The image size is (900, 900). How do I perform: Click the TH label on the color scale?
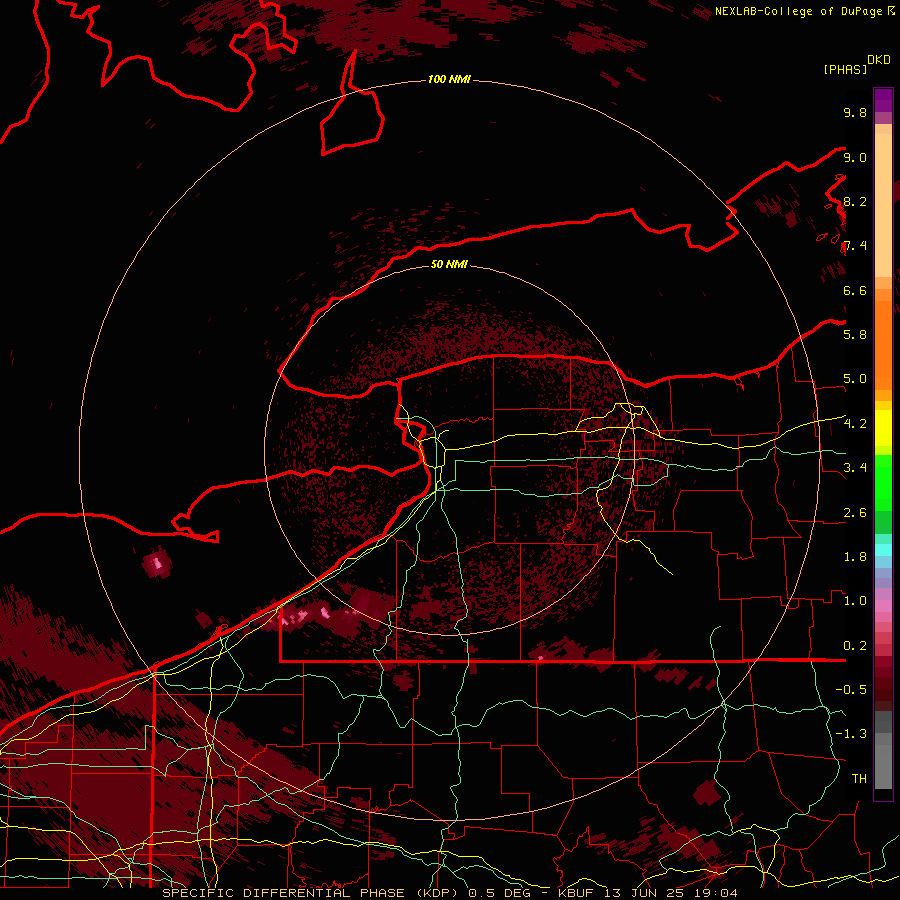point(859,779)
